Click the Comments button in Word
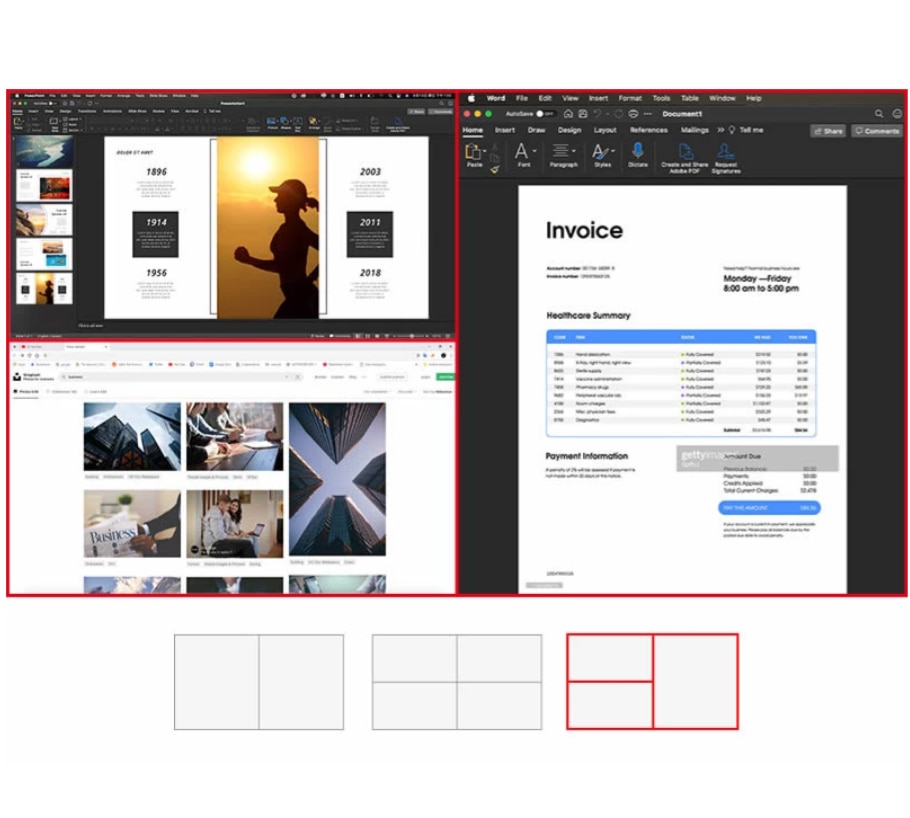The image size is (910, 818). [x=877, y=131]
